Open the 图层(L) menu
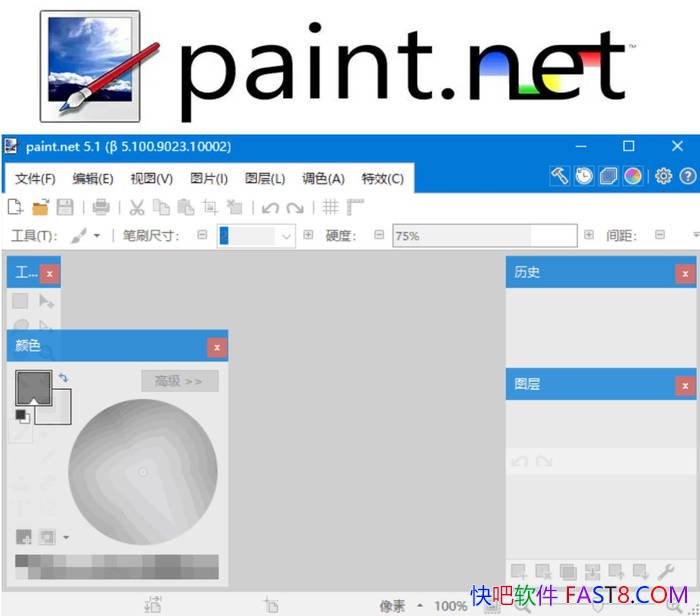The width and height of the screenshot is (700, 616). click(265, 179)
